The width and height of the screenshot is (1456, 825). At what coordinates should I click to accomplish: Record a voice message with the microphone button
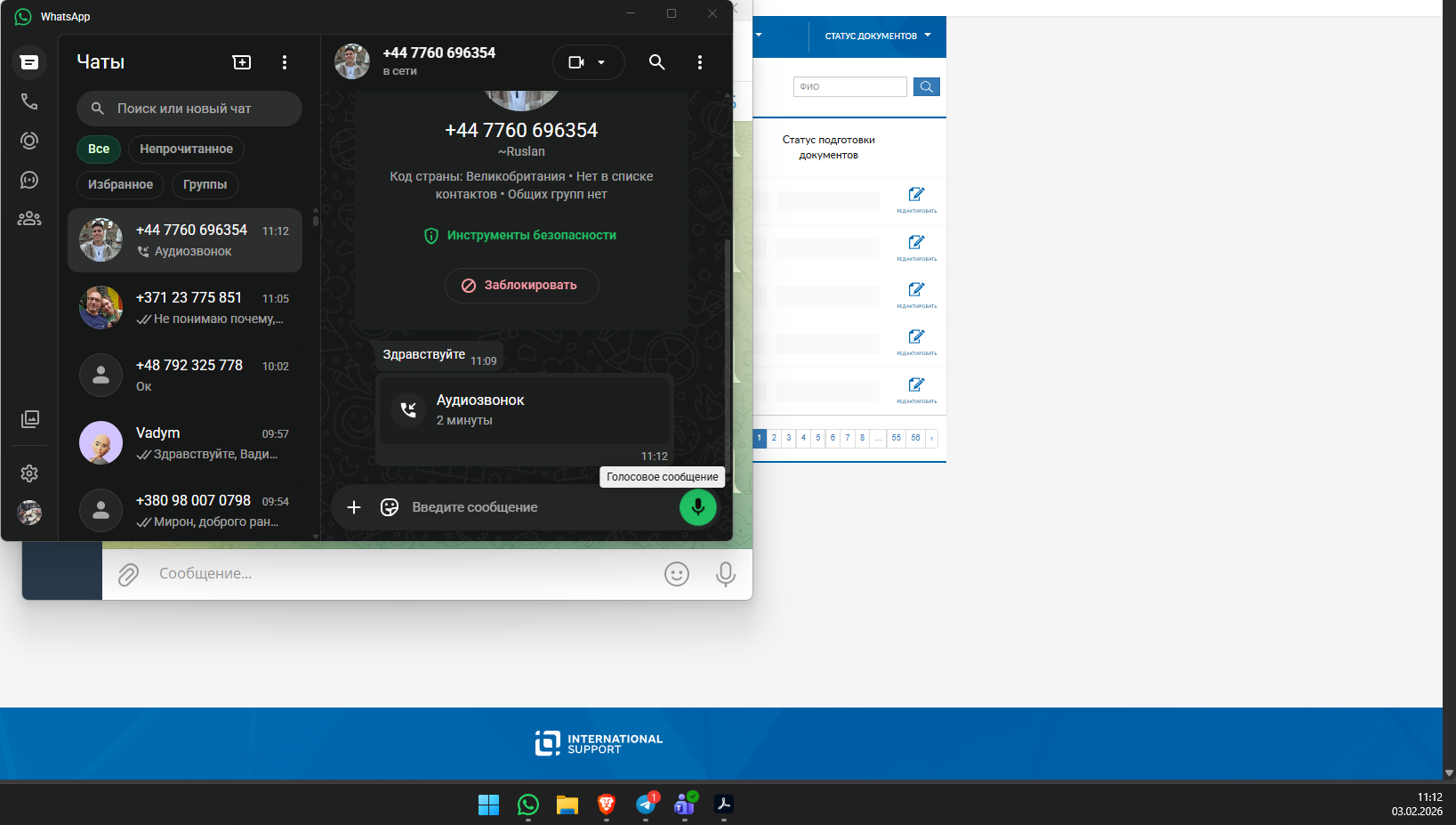pyautogui.click(x=698, y=507)
